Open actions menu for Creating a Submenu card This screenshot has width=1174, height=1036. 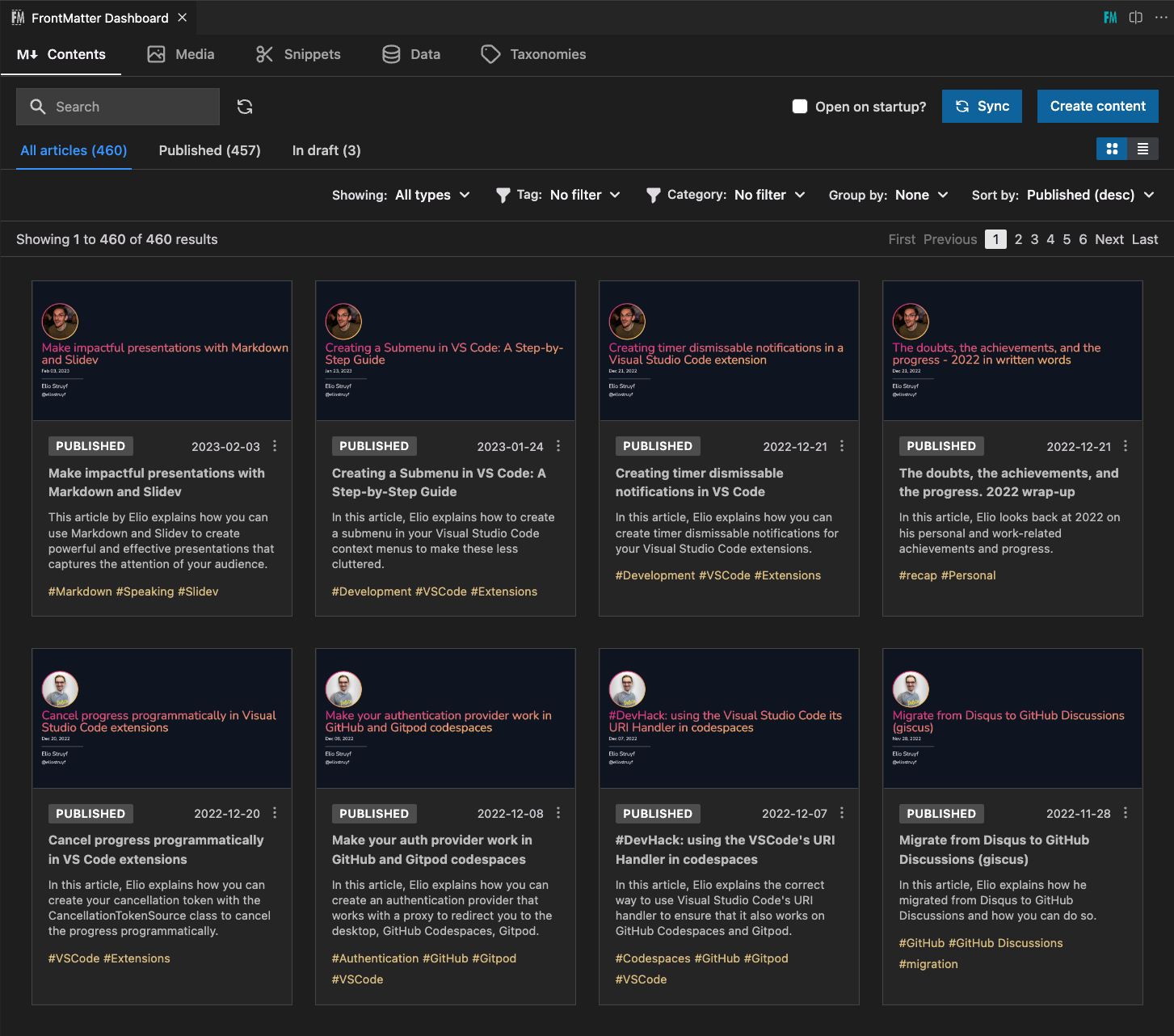click(558, 446)
